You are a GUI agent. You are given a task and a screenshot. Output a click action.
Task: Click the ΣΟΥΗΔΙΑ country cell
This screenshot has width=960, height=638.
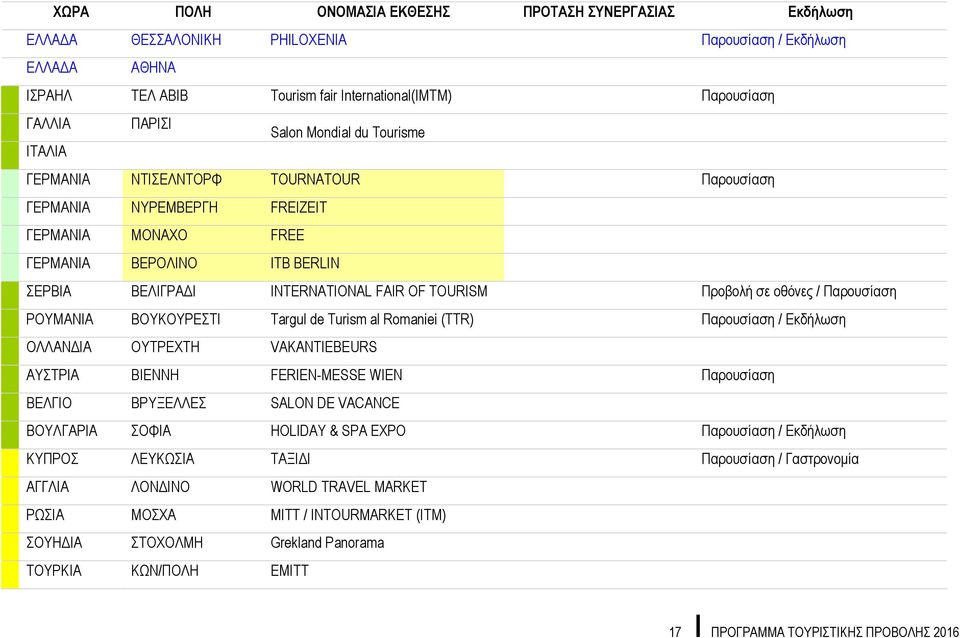(x=54, y=543)
